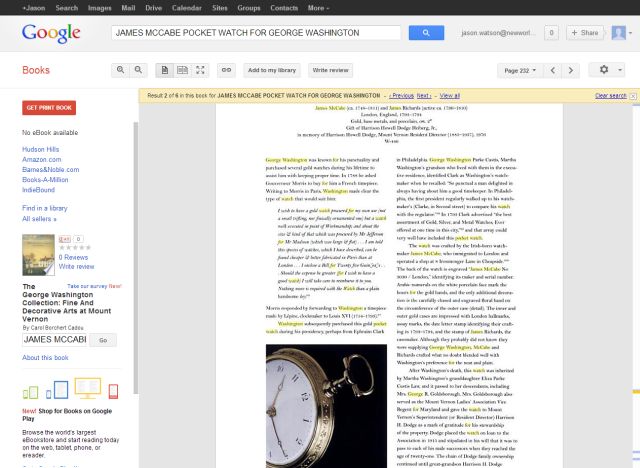This screenshot has height=468, width=640.
Task: Click the notifications count box showing 0
Action: pyautogui.click(x=551, y=33)
